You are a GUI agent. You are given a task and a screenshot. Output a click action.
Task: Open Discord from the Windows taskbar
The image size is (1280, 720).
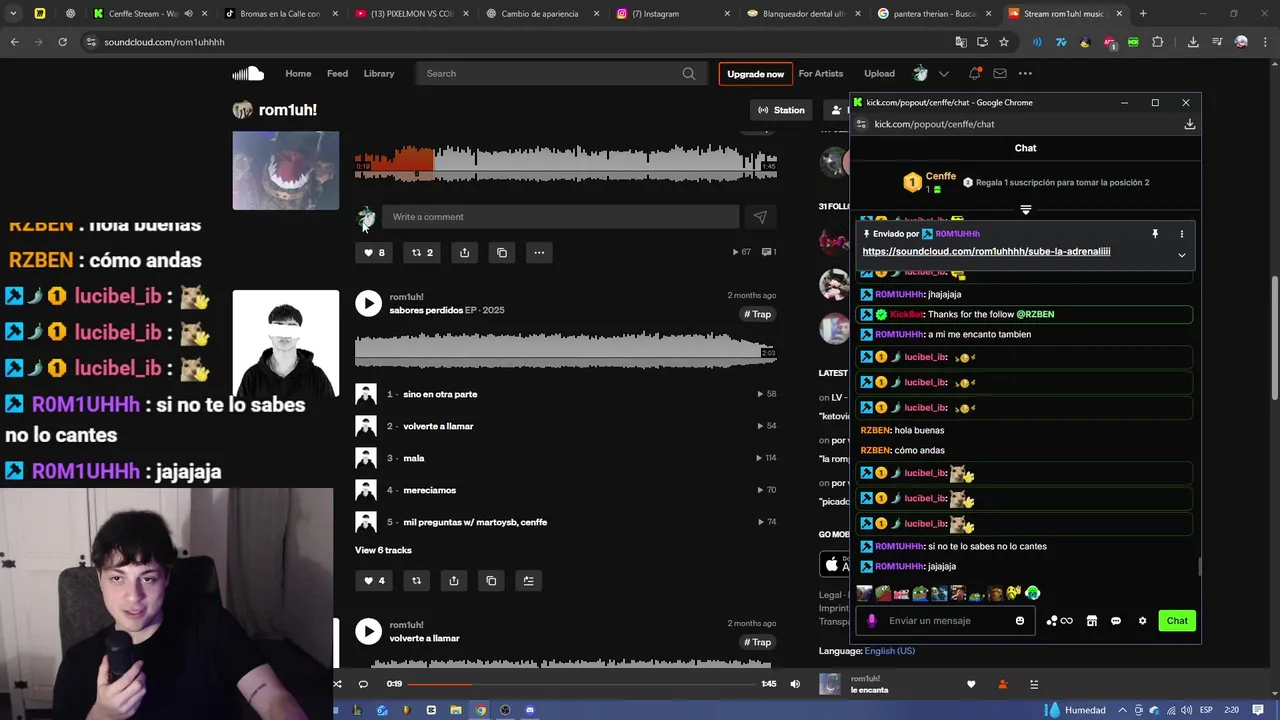pyautogui.click(x=530, y=710)
